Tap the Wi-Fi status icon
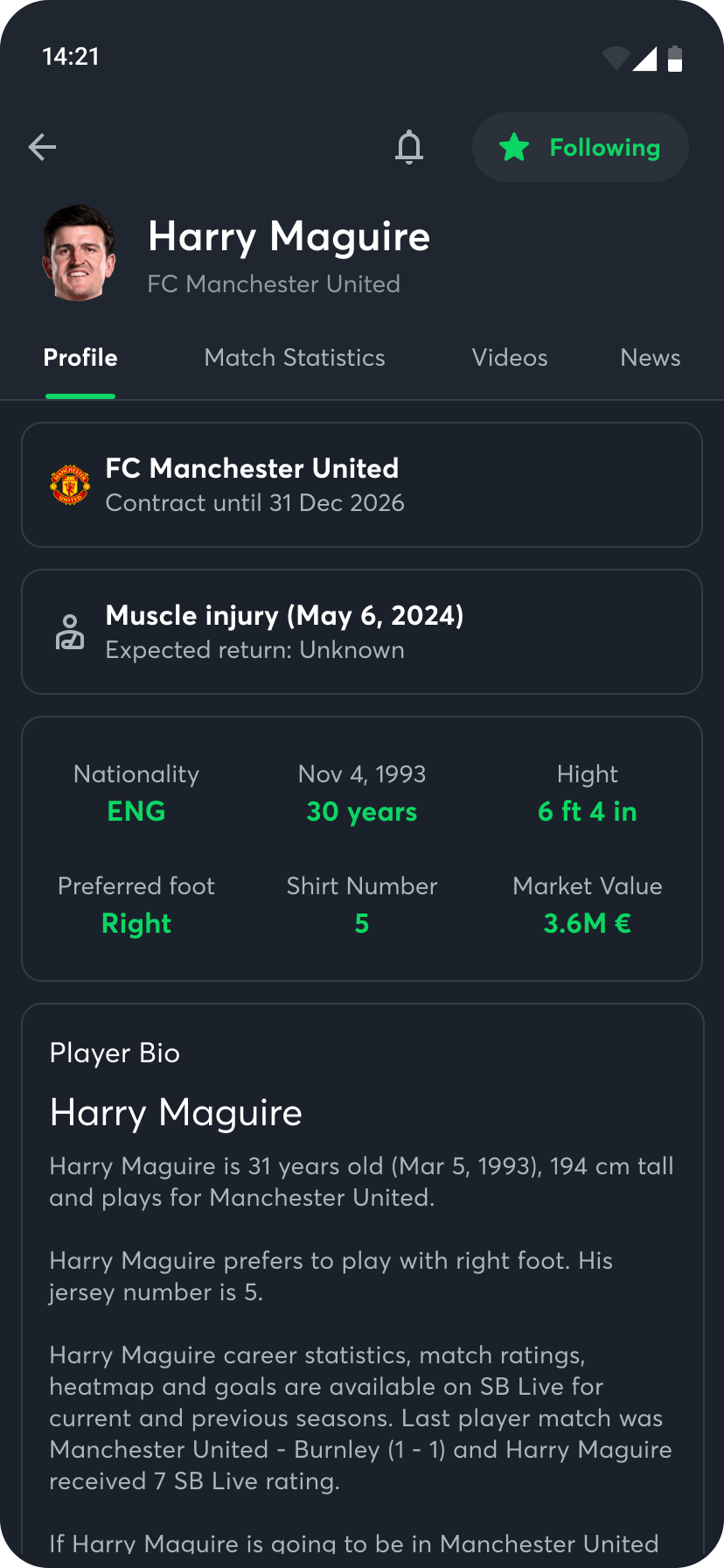This screenshot has width=724, height=1568. (616, 59)
